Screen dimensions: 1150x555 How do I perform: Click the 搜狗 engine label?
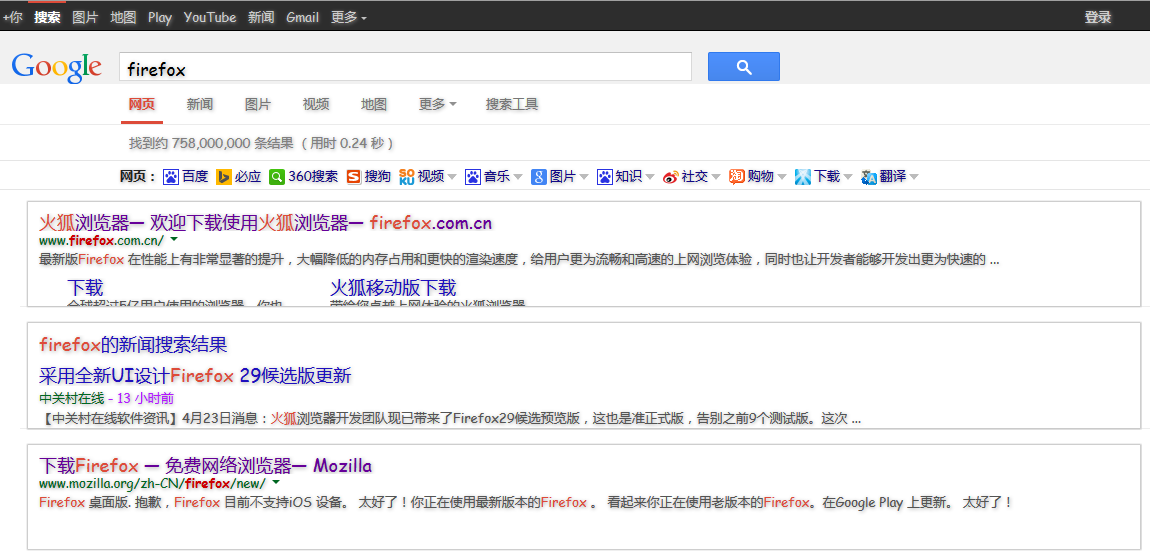(378, 177)
